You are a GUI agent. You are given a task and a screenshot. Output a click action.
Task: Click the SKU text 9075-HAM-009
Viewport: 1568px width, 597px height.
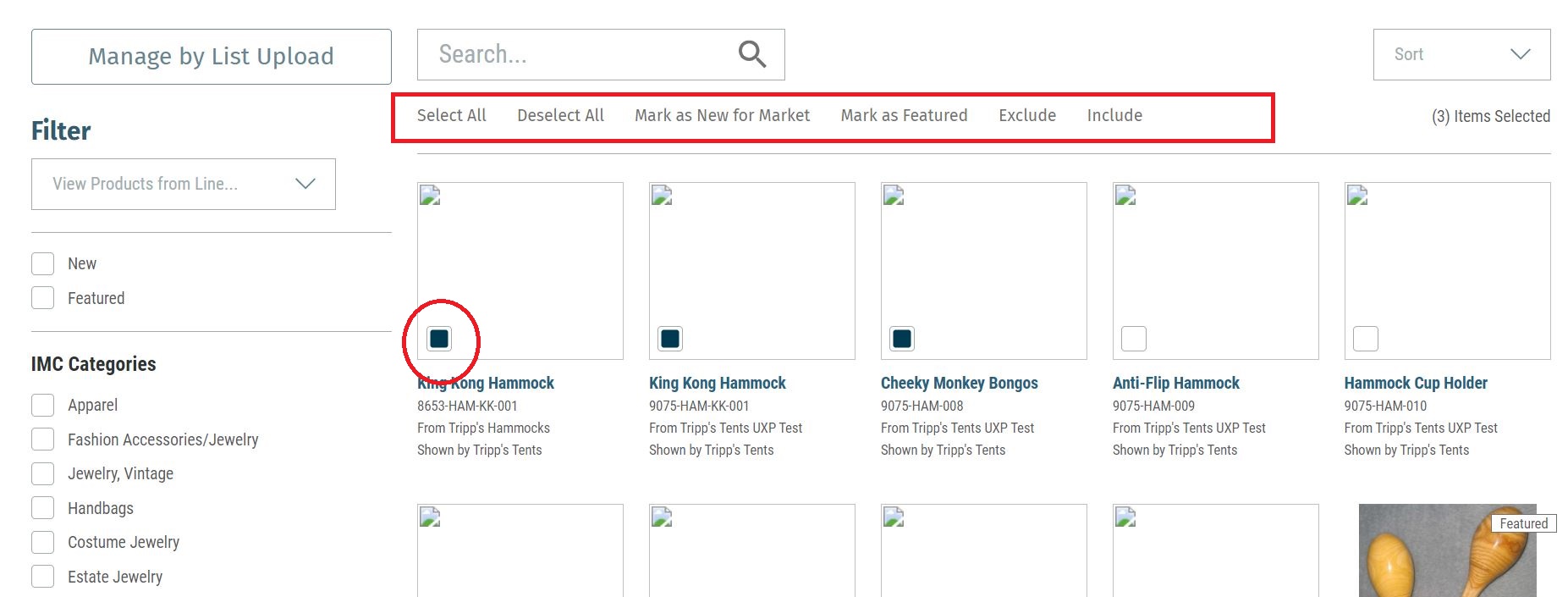(x=1154, y=406)
